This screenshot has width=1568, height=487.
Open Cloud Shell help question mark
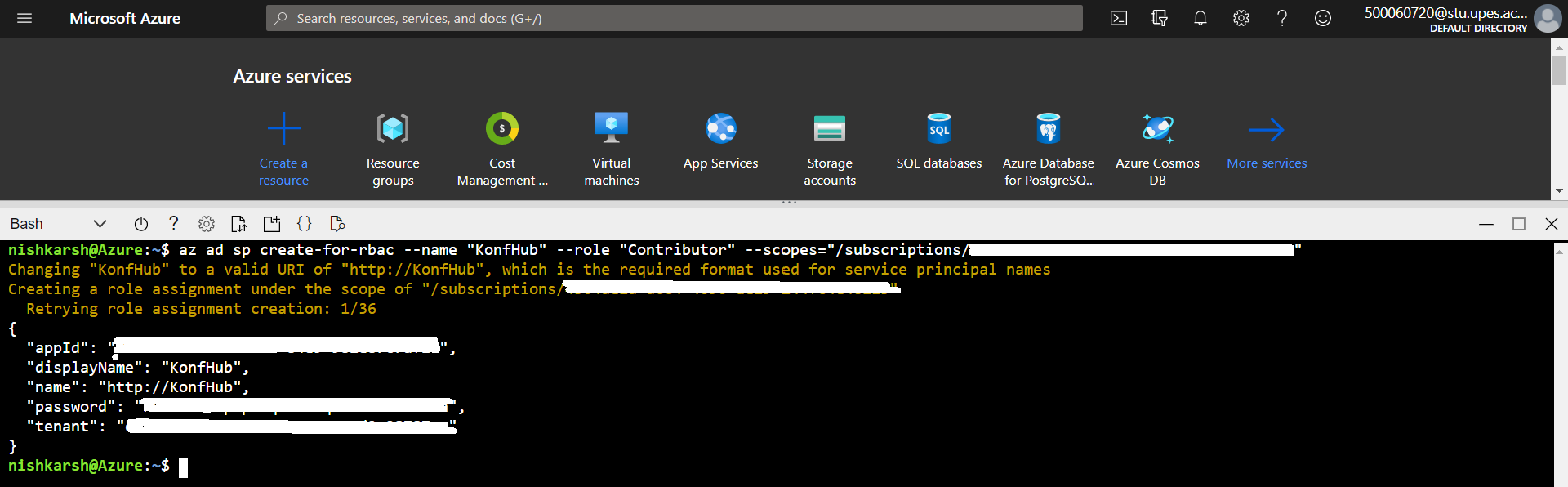173,224
